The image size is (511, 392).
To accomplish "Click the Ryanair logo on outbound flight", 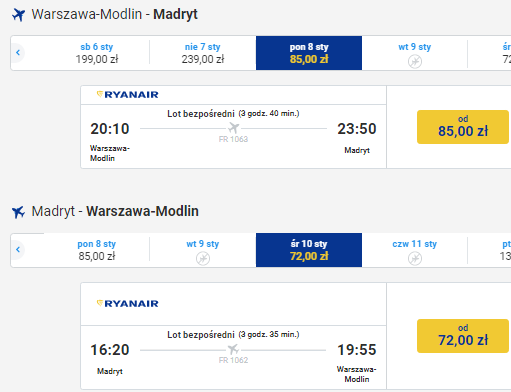I will point(127,95).
